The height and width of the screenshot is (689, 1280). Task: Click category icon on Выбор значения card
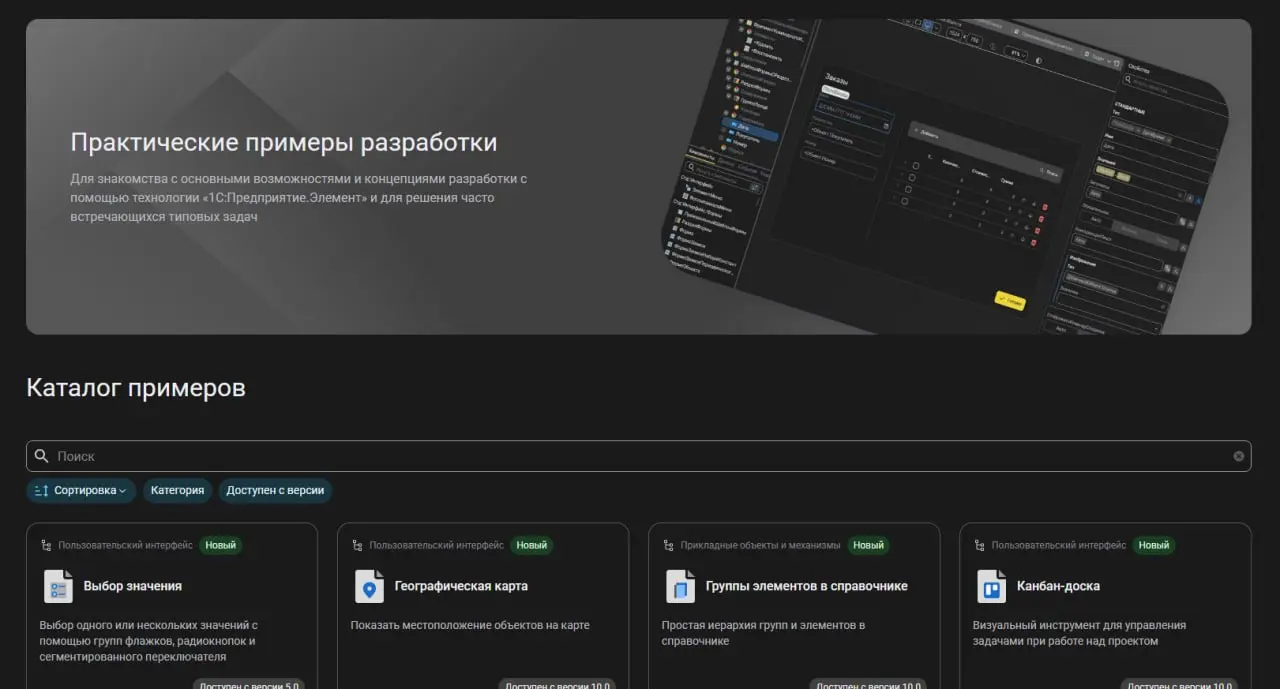point(46,545)
